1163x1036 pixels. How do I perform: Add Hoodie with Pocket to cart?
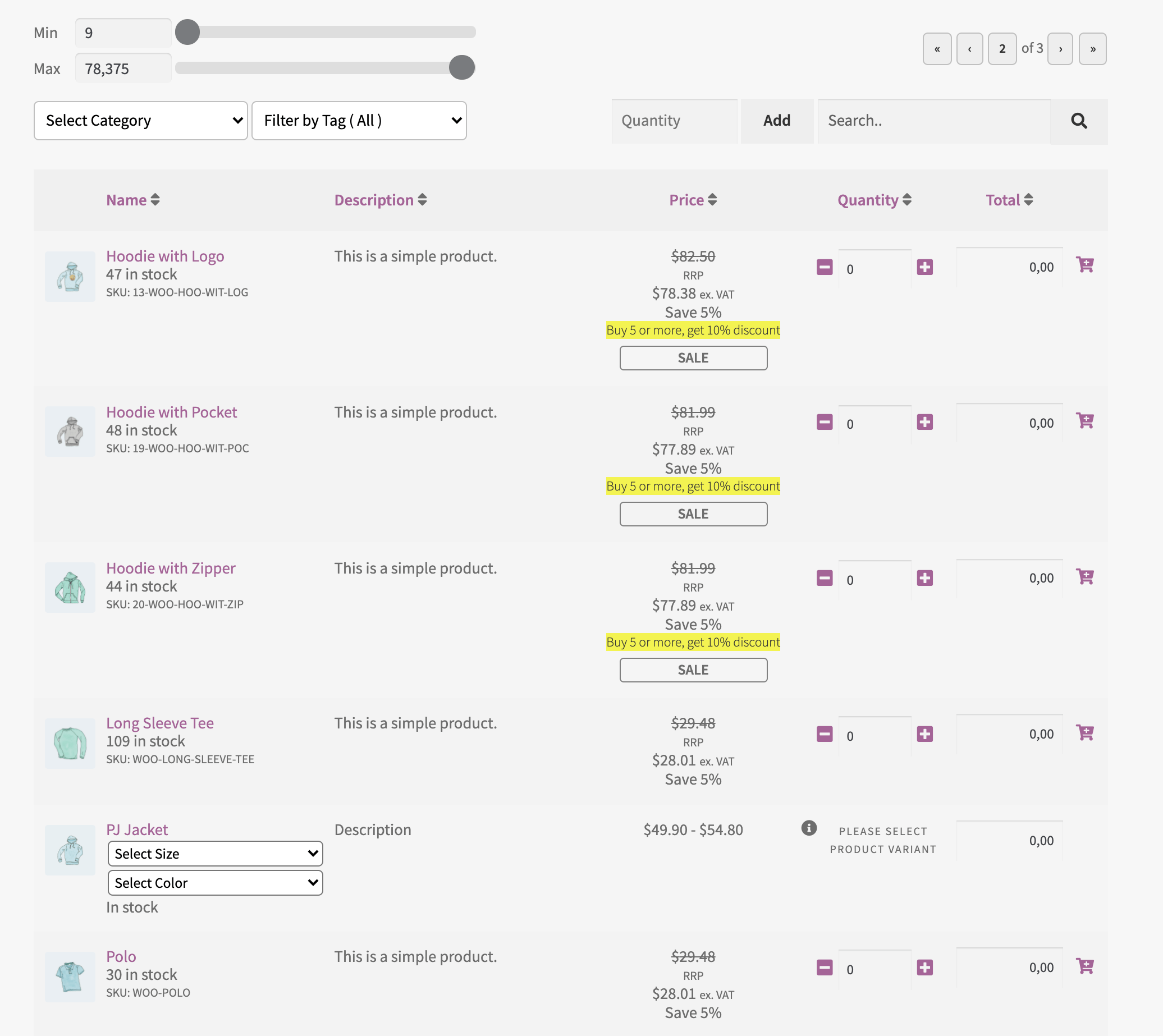[1086, 420]
